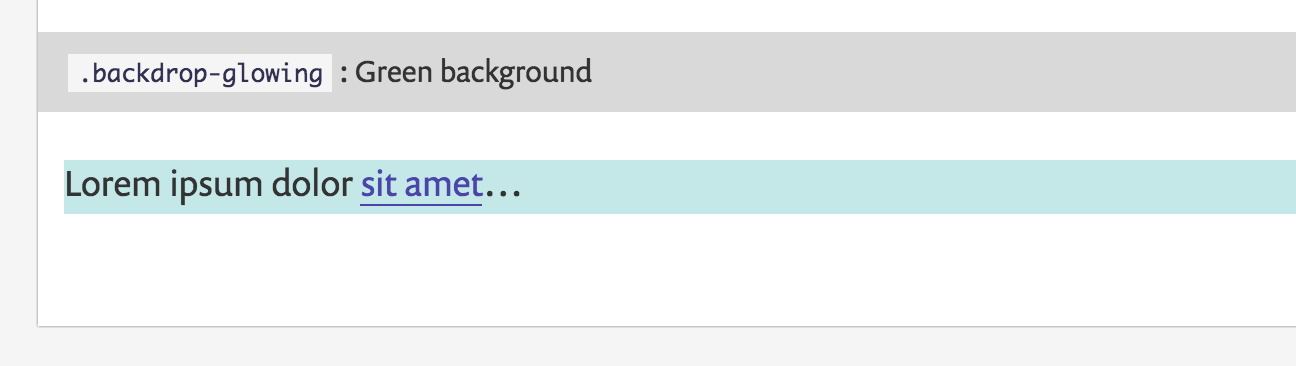The width and height of the screenshot is (1296, 366).
Task: Click the empty teal highlighted strip area
Action: click(900, 187)
